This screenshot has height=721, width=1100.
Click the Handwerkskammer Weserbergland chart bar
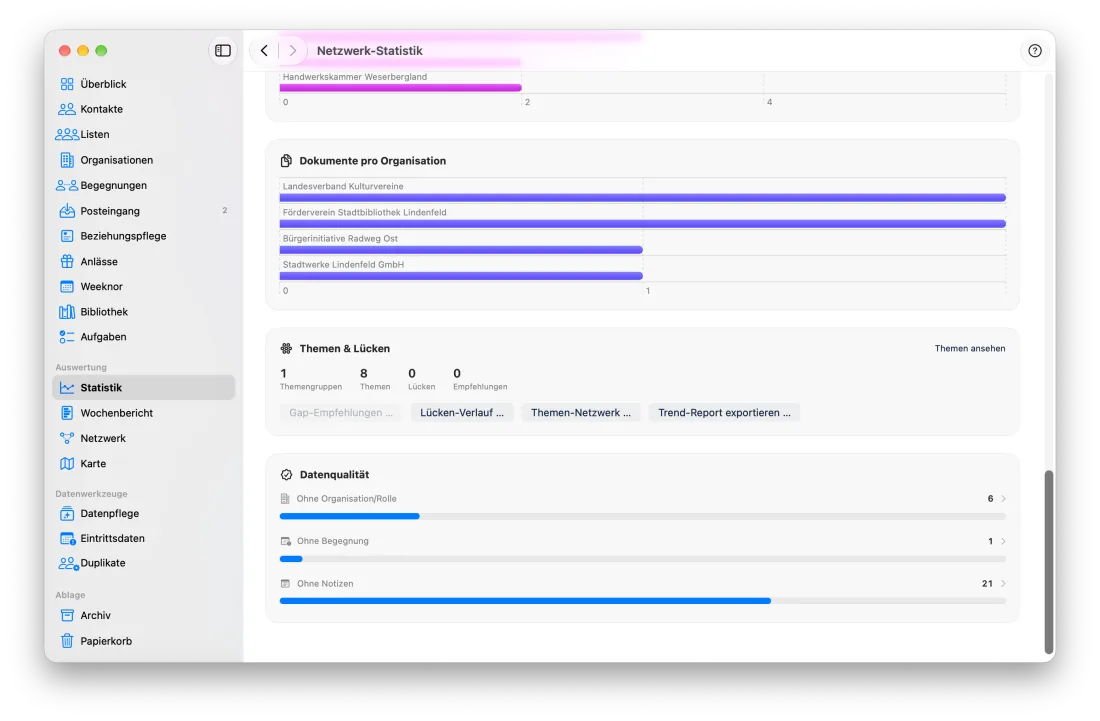click(401, 88)
